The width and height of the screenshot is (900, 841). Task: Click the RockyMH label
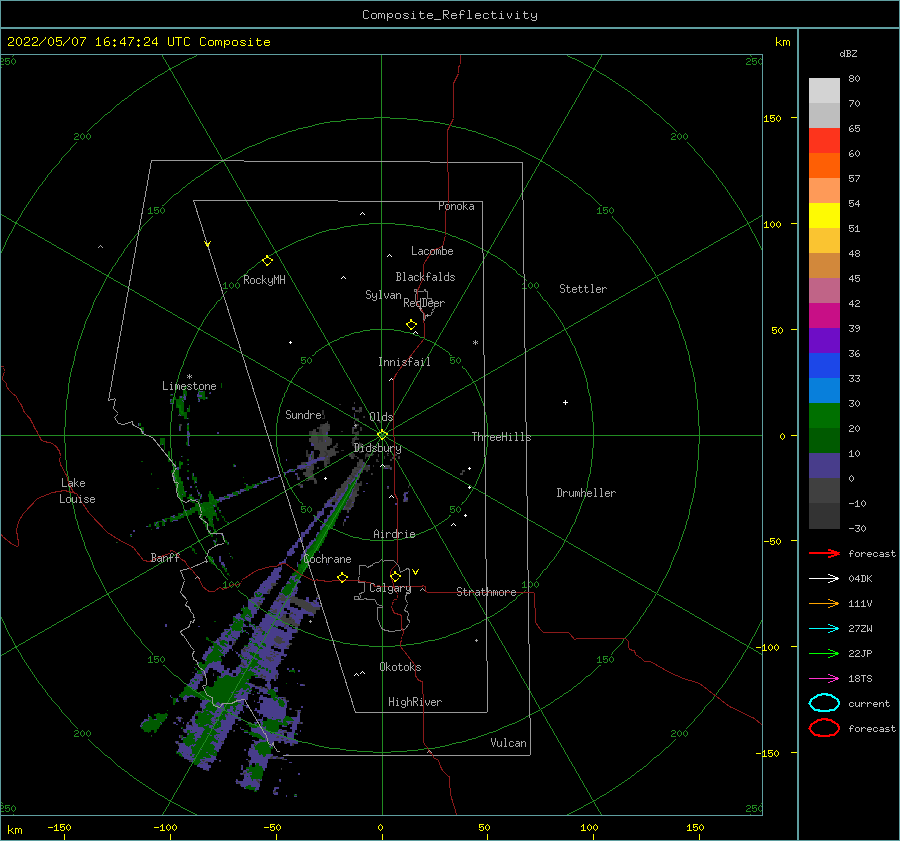click(x=264, y=280)
